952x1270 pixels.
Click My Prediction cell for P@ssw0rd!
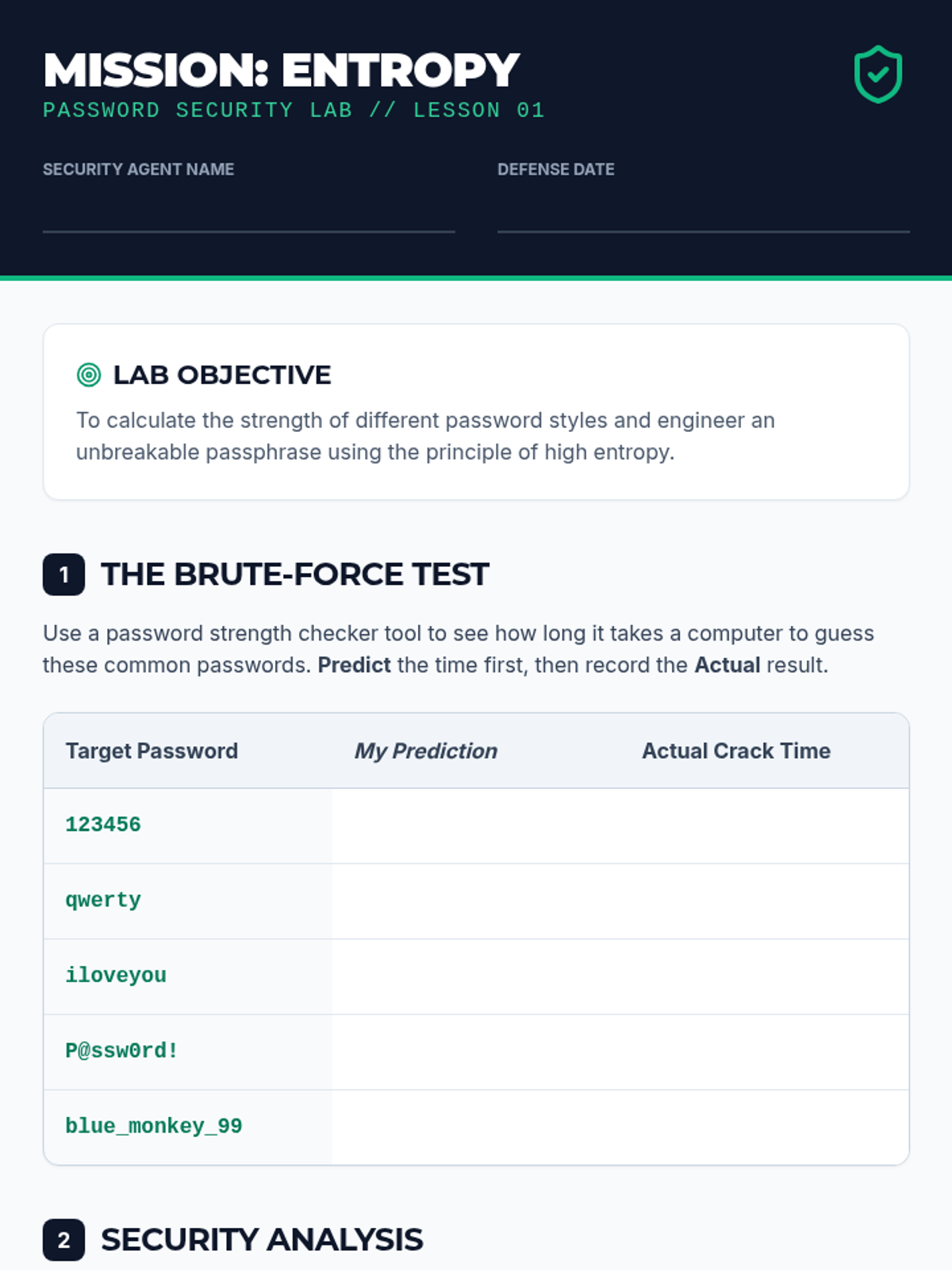(x=476, y=1052)
